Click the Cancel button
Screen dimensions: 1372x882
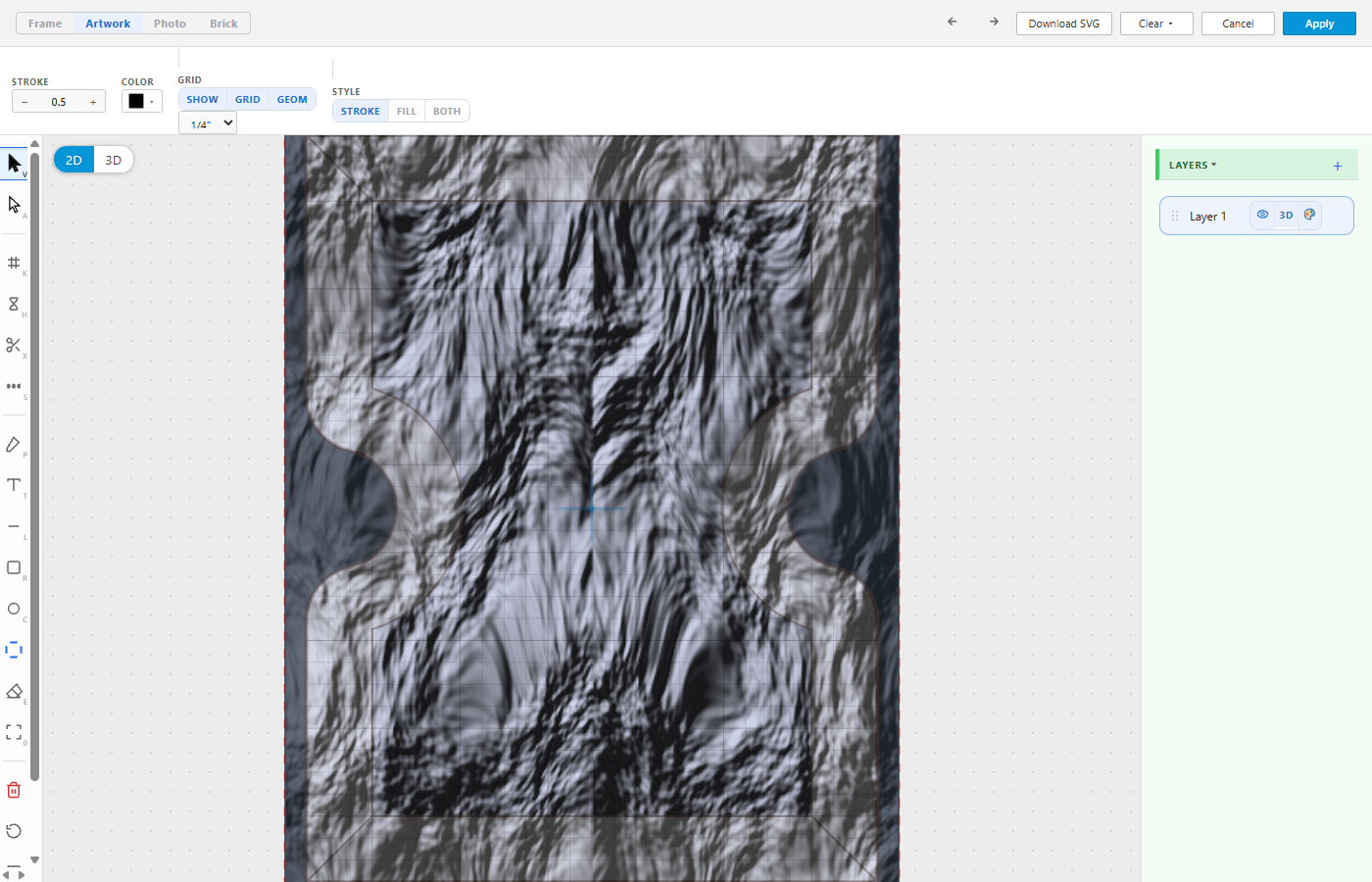tap(1238, 24)
